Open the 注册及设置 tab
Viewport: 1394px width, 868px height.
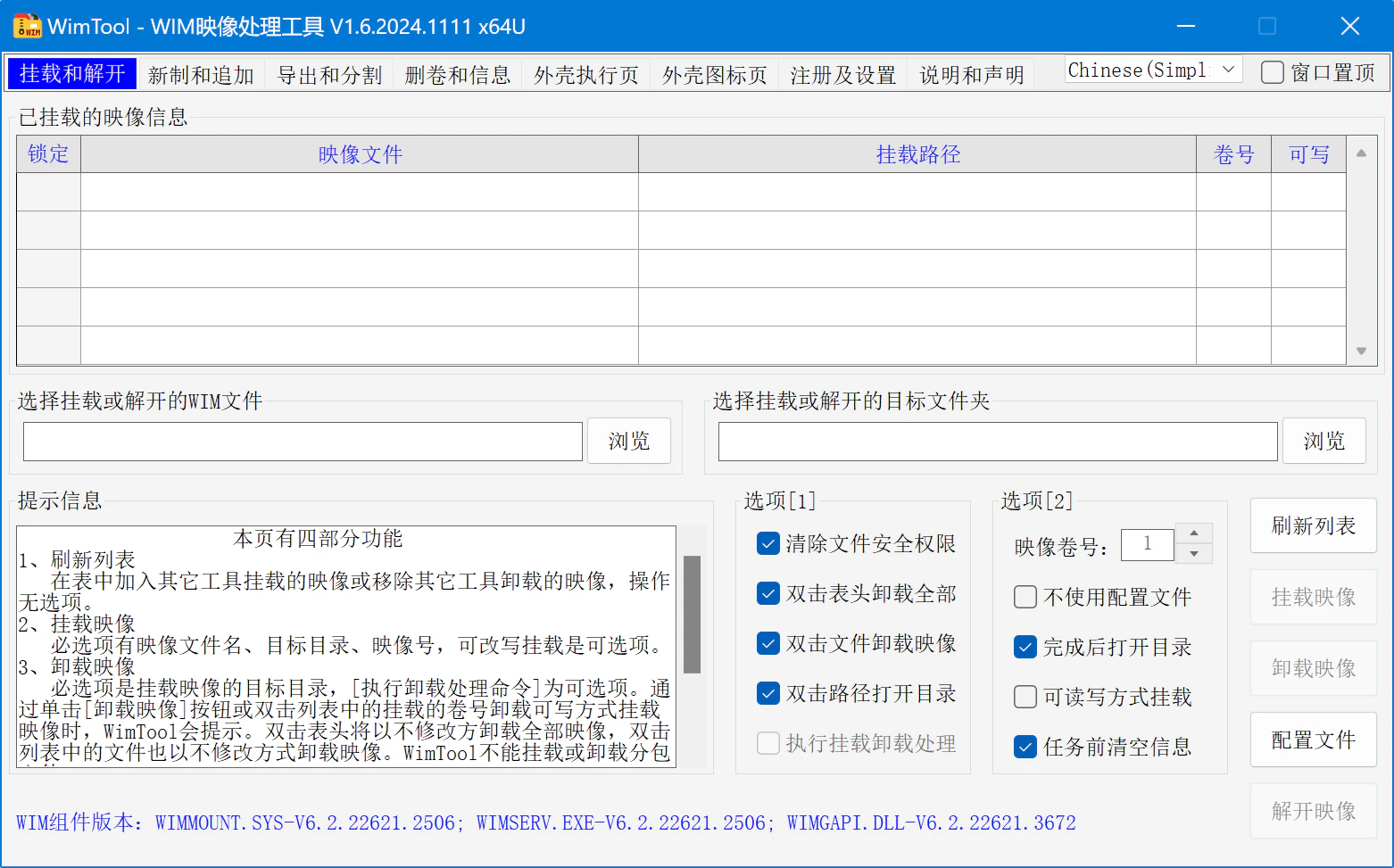tap(842, 75)
